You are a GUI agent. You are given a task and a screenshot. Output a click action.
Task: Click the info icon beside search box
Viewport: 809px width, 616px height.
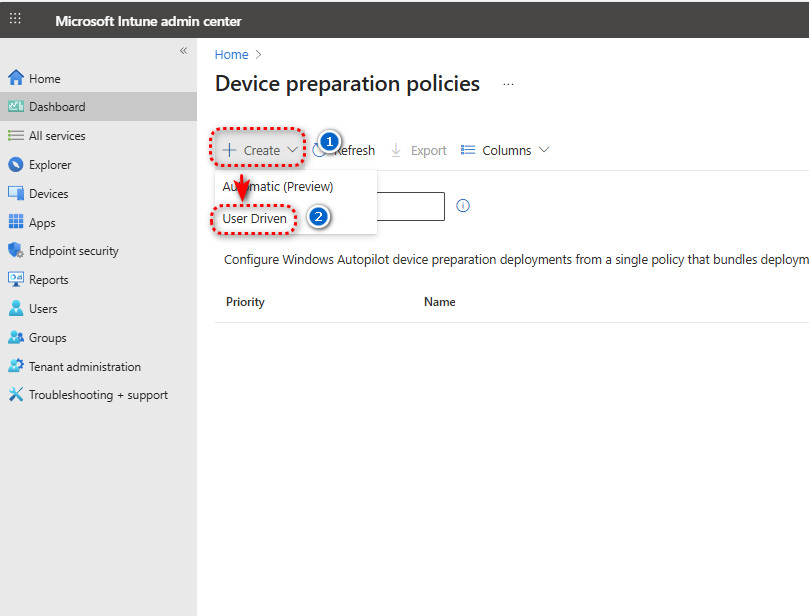pyautogui.click(x=463, y=206)
